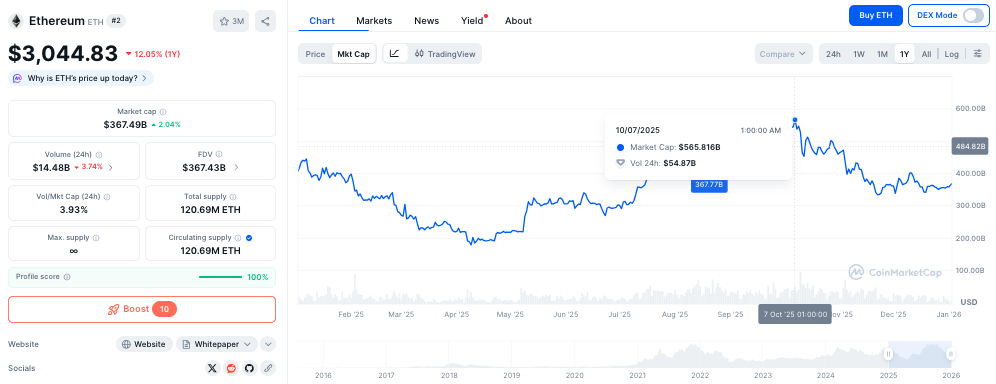Click left handle of timeline range selector
996x384 pixels.
(889, 354)
